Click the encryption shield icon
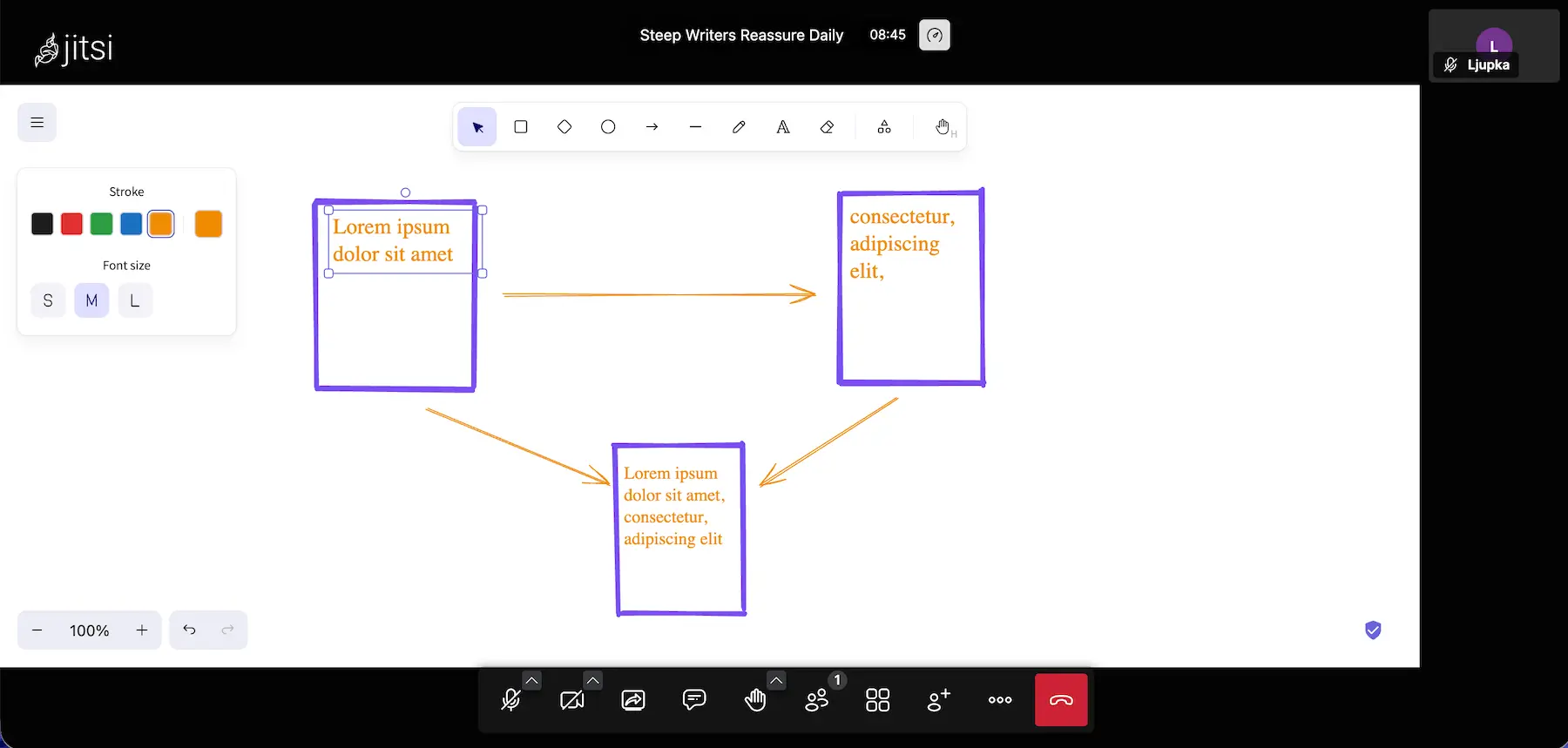This screenshot has width=1568, height=748. click(1373, 630)
